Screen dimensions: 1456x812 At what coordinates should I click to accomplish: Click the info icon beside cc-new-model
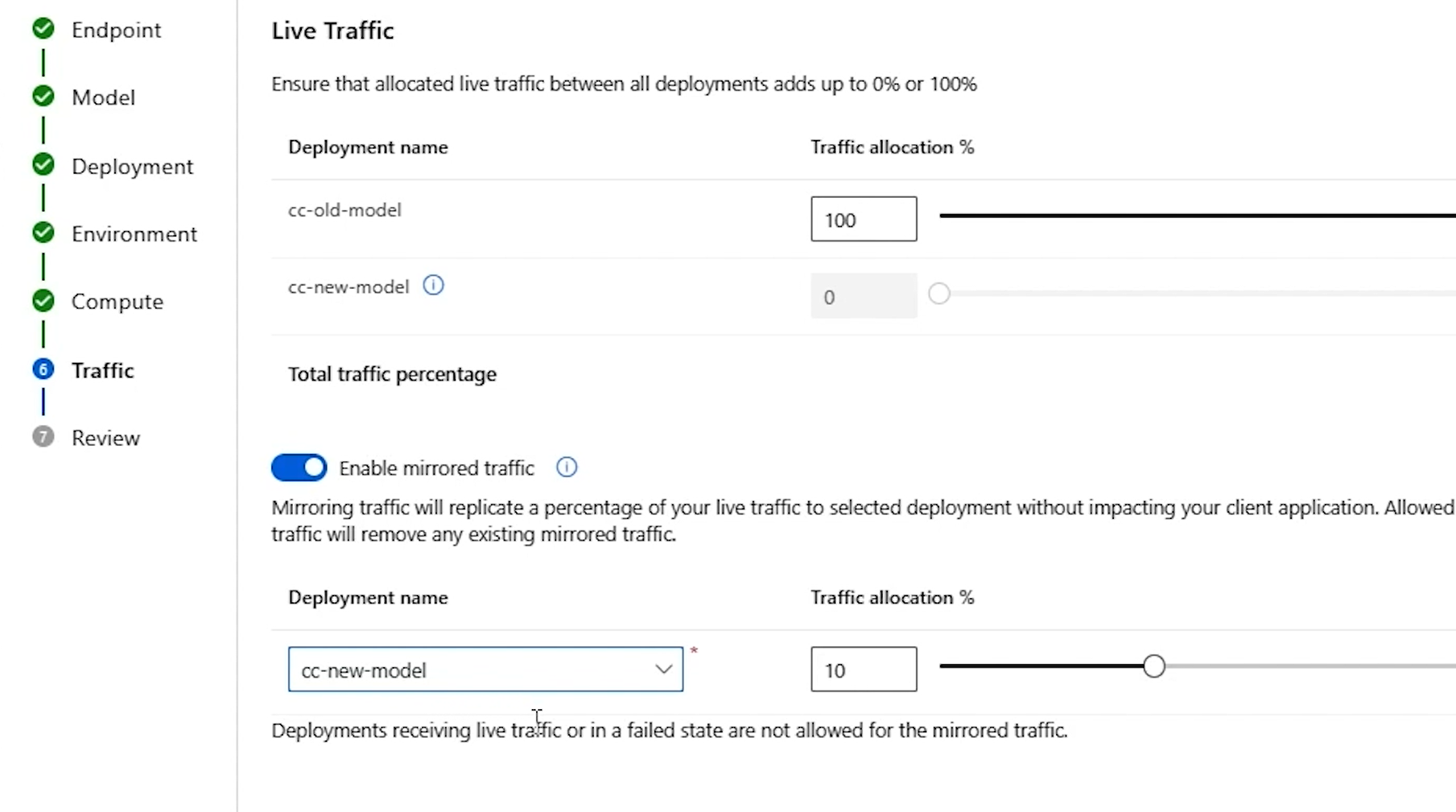(433, 286)
